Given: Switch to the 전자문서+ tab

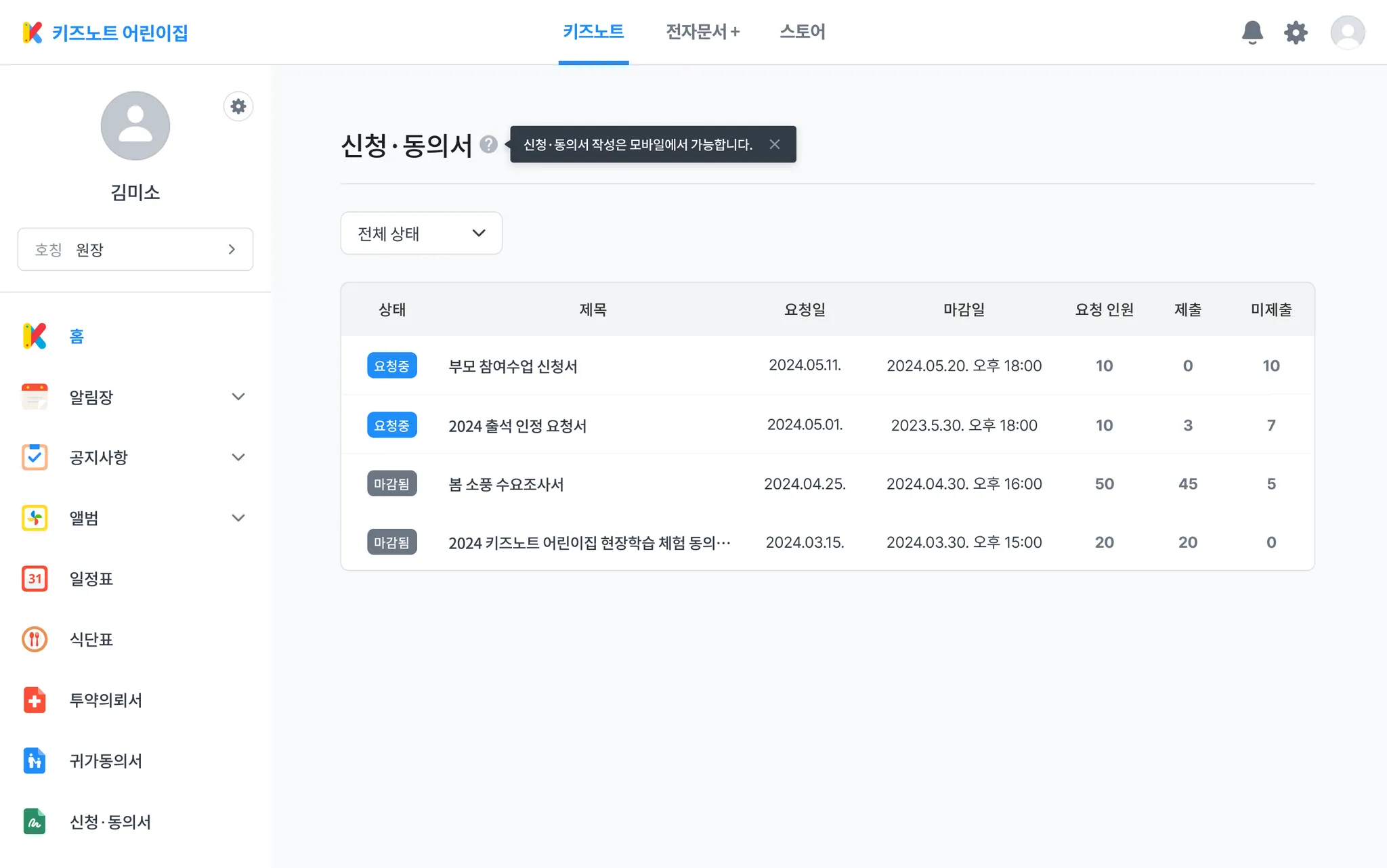Looking at the screenshot, I should (x=702, y=32).
